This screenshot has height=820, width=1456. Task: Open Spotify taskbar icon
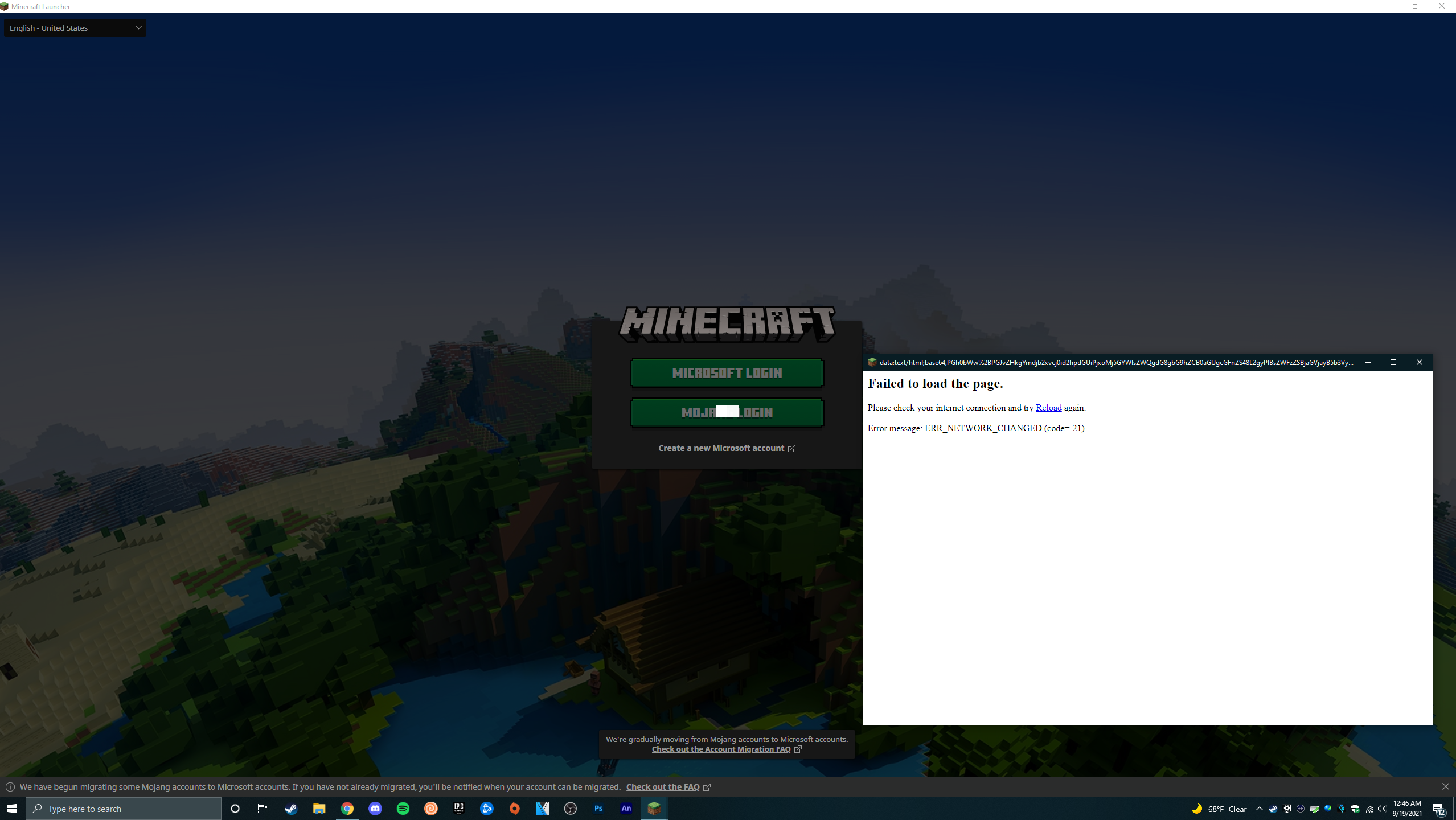click(x=403, y=809)
